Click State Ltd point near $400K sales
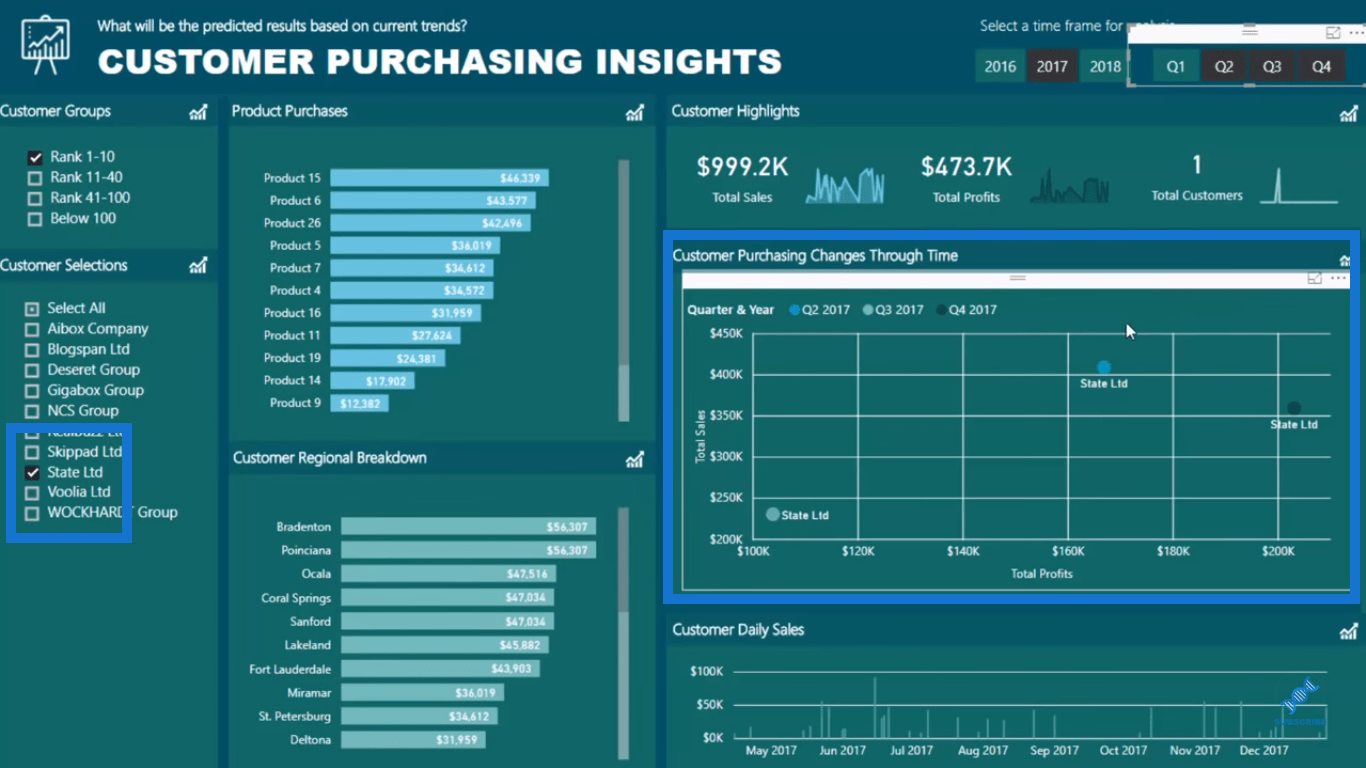Image resolution: width=1366 pixels, height=768 pixels. (x=1104, y=368)
